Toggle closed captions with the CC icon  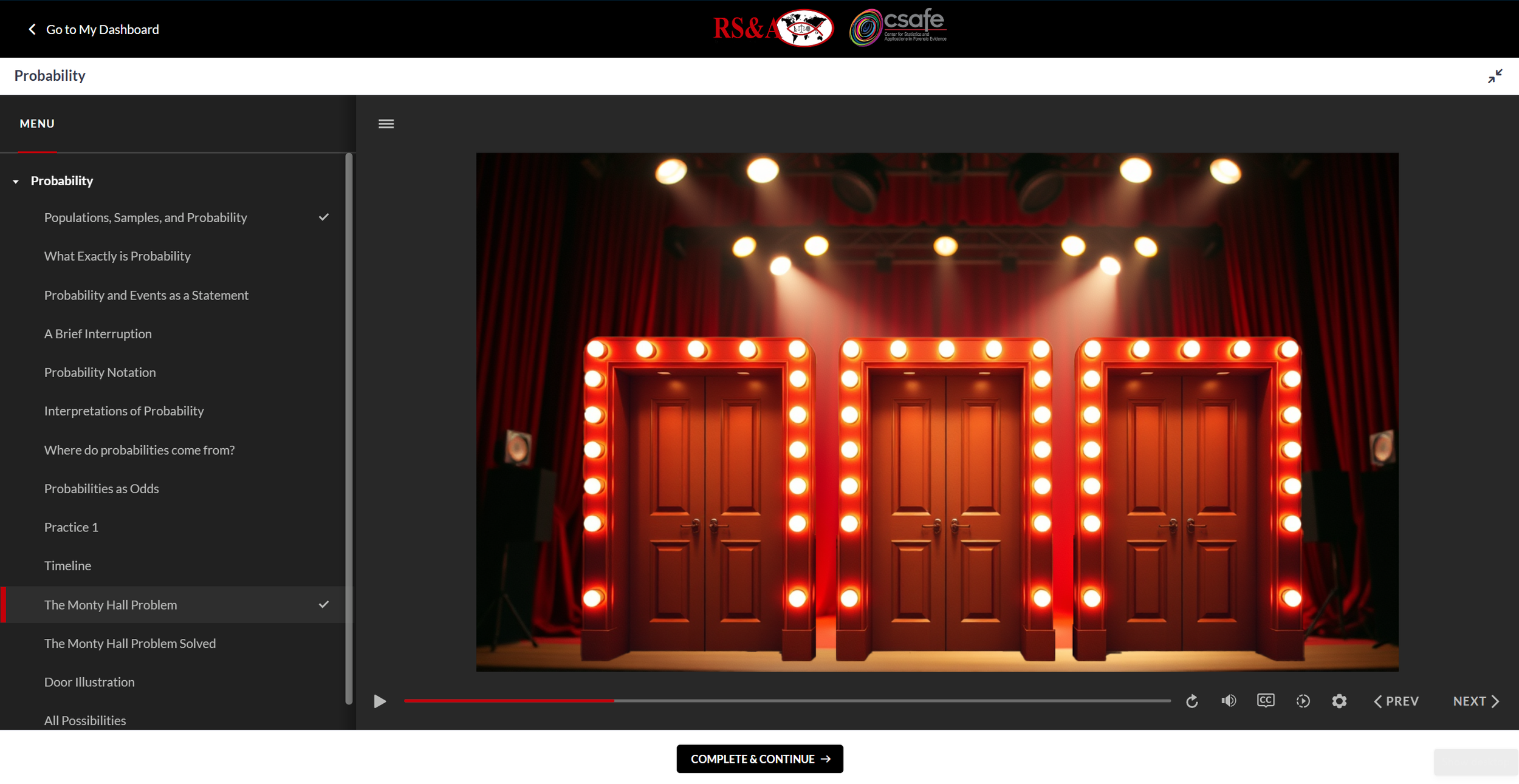pyautogui.click(x=1266, y=701)
